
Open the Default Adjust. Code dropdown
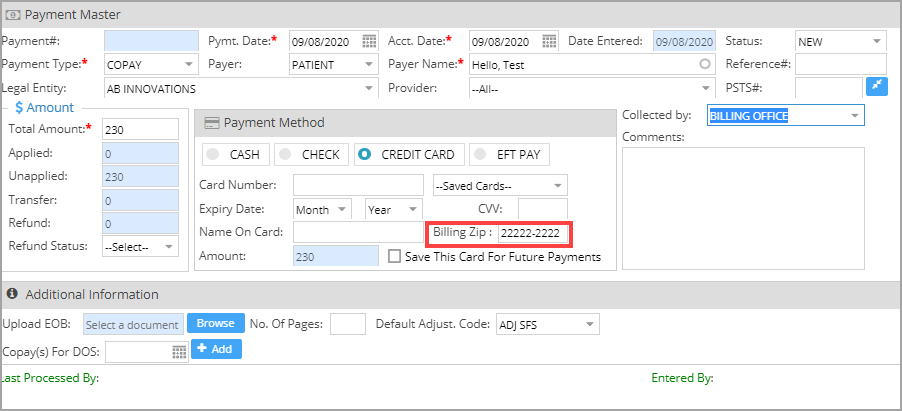tap(547, 324)
